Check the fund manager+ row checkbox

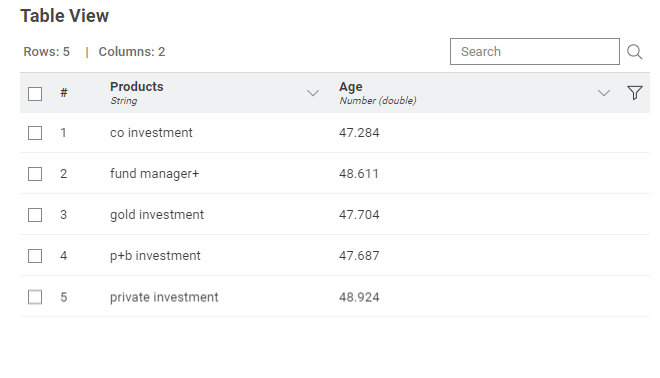coord(35,174)
